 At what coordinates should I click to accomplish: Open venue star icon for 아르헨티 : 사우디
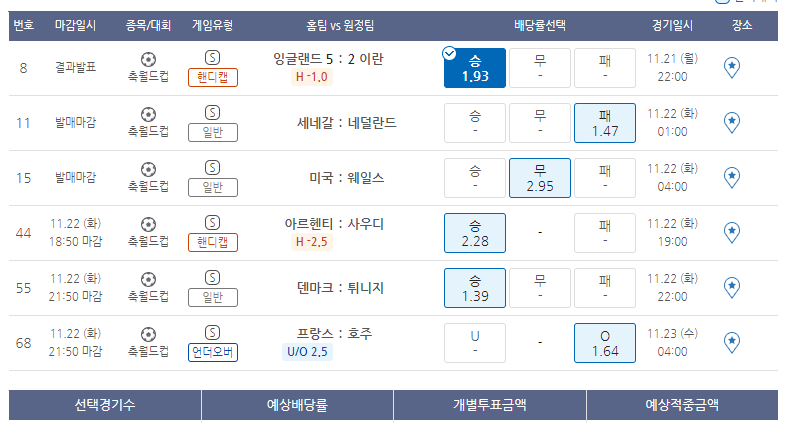pyautogui.click(x=731, y=232)
